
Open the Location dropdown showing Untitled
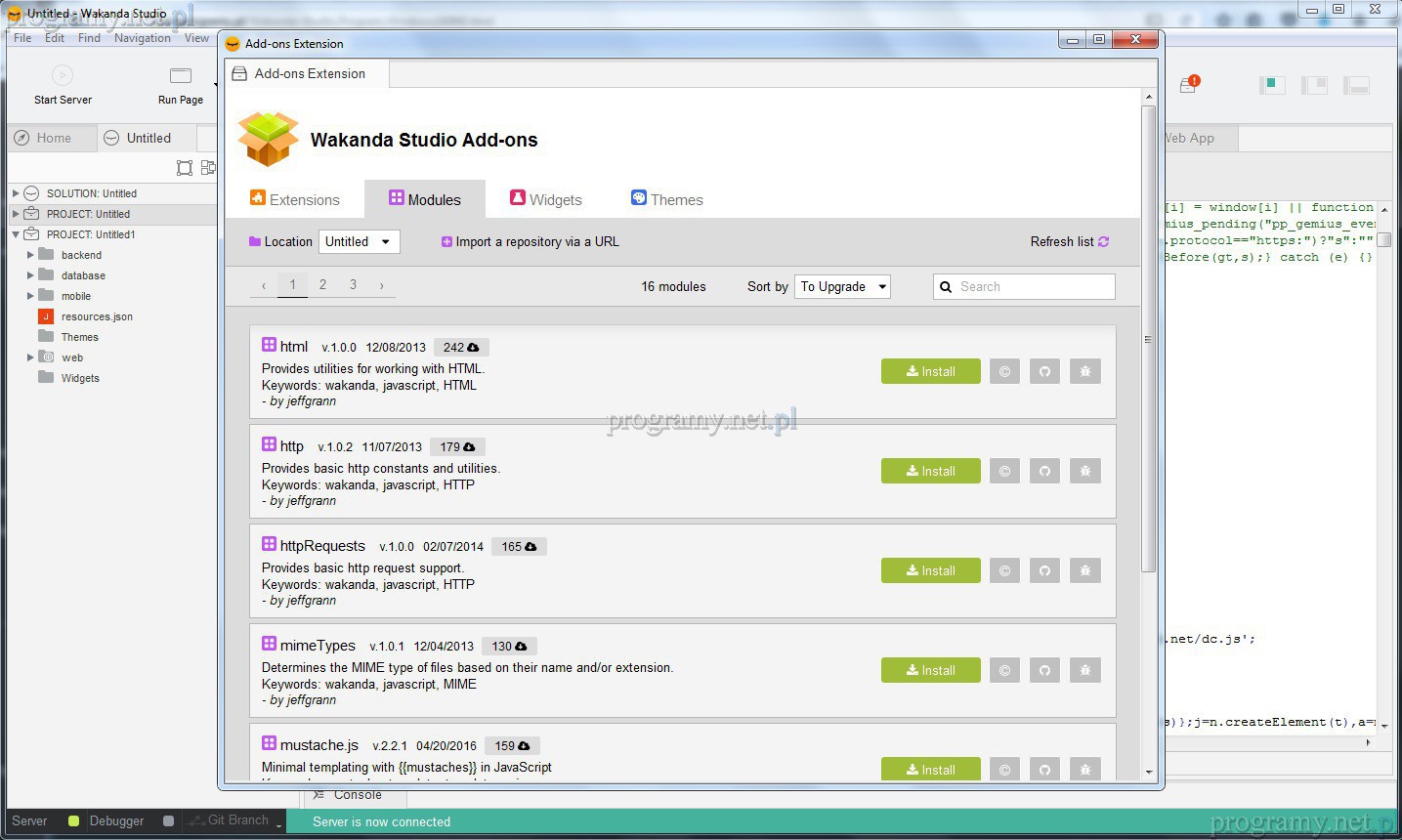pyautogui.click(x=359, y=242)
